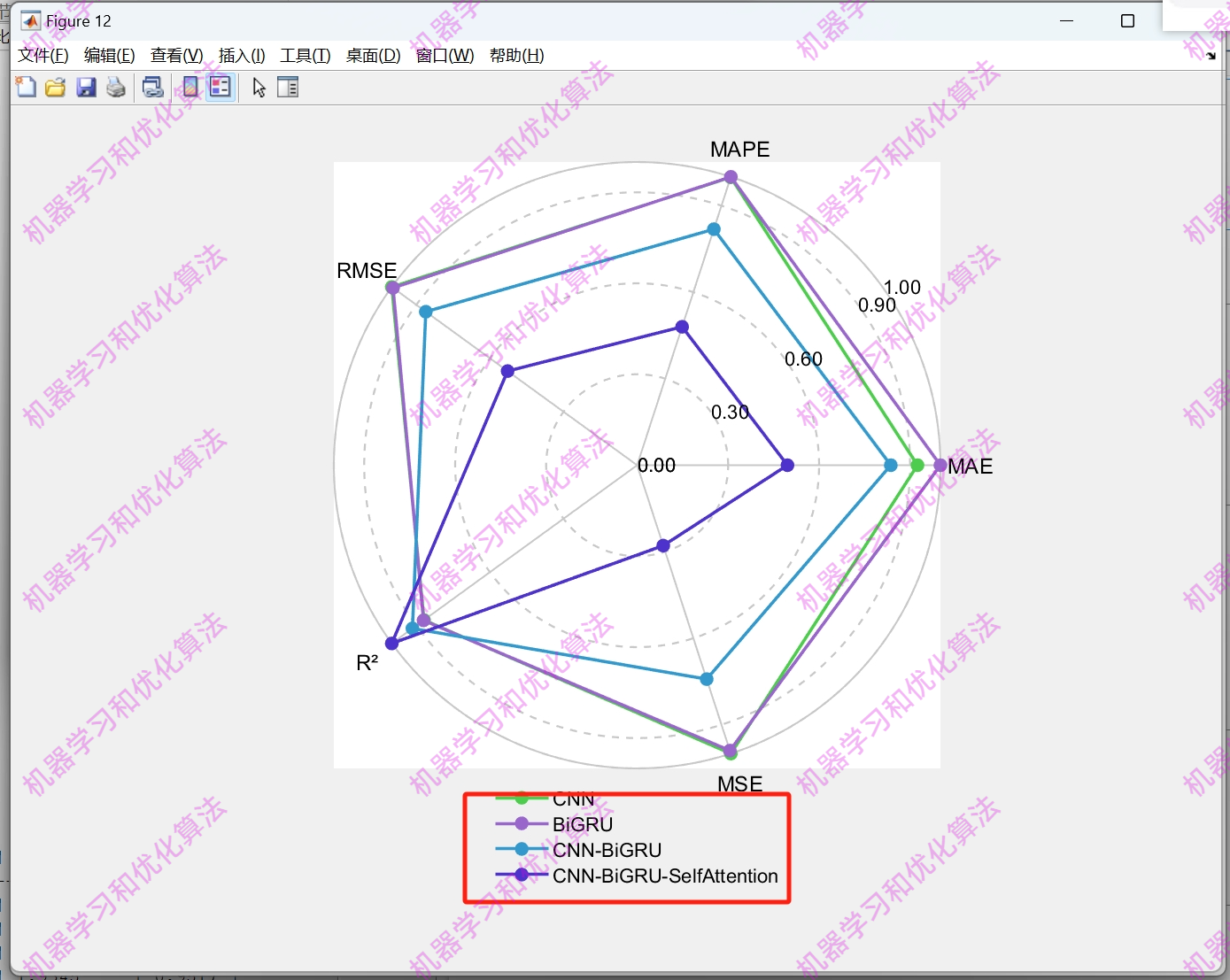Open the 工具(T) menu
Screen dimensions: 1230x980
point(305,55)
